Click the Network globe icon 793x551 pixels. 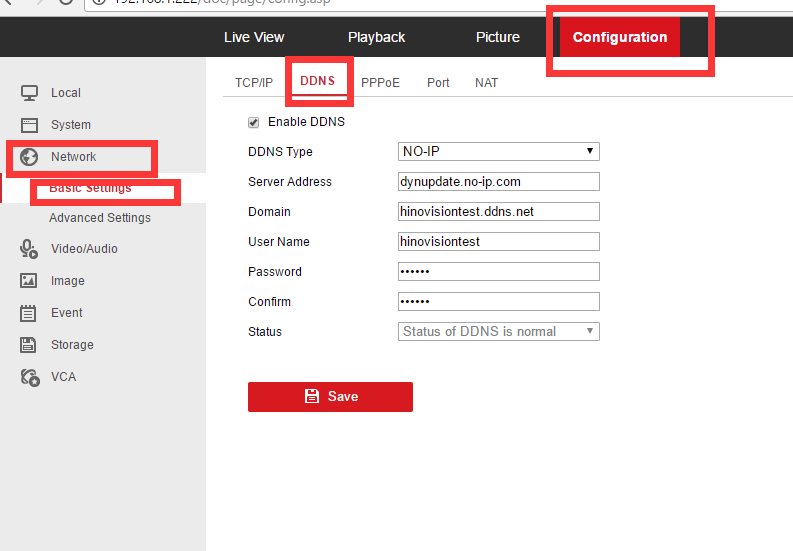(x=29, y=157)
